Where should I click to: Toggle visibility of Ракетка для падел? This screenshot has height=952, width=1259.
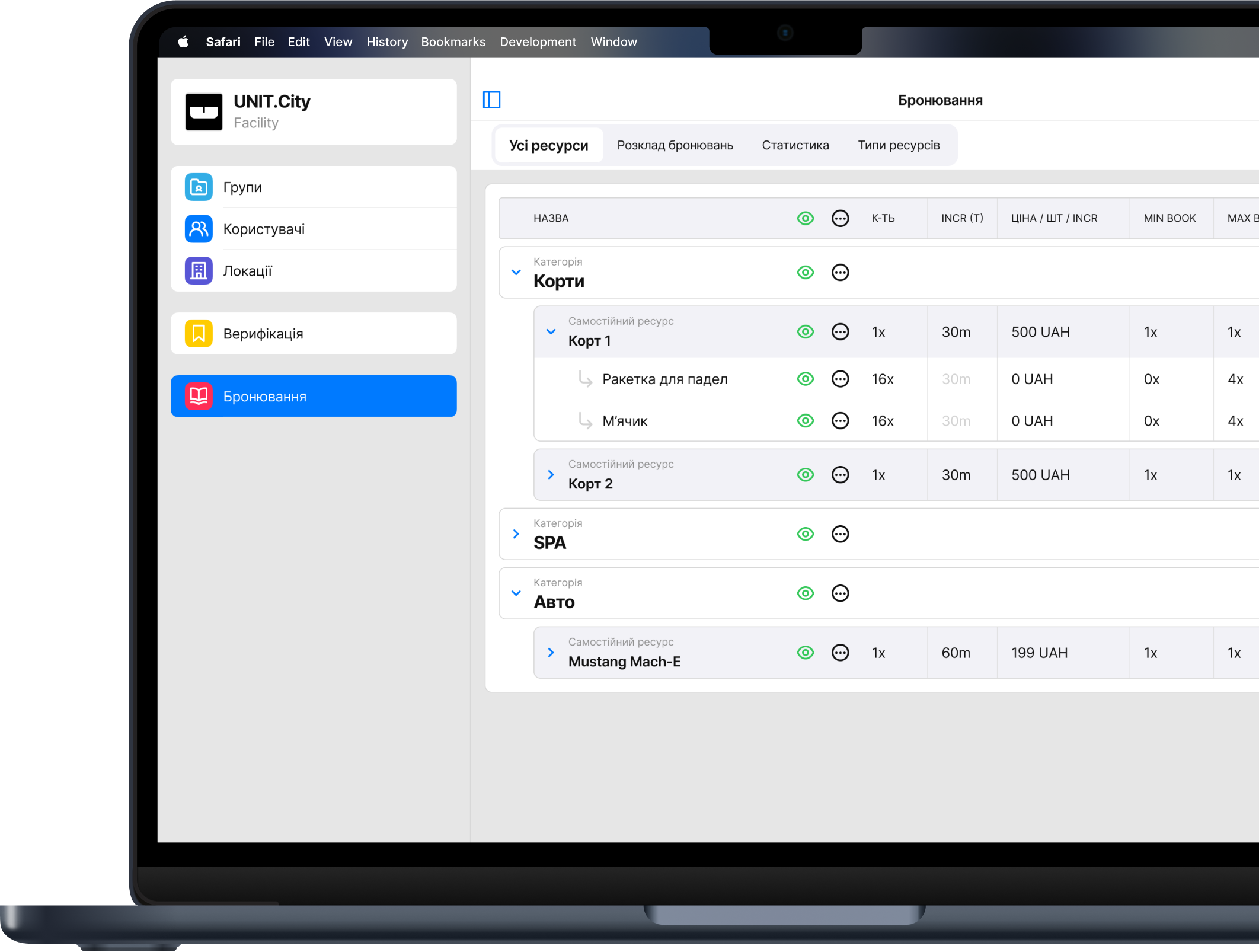[x=805, y=379]
